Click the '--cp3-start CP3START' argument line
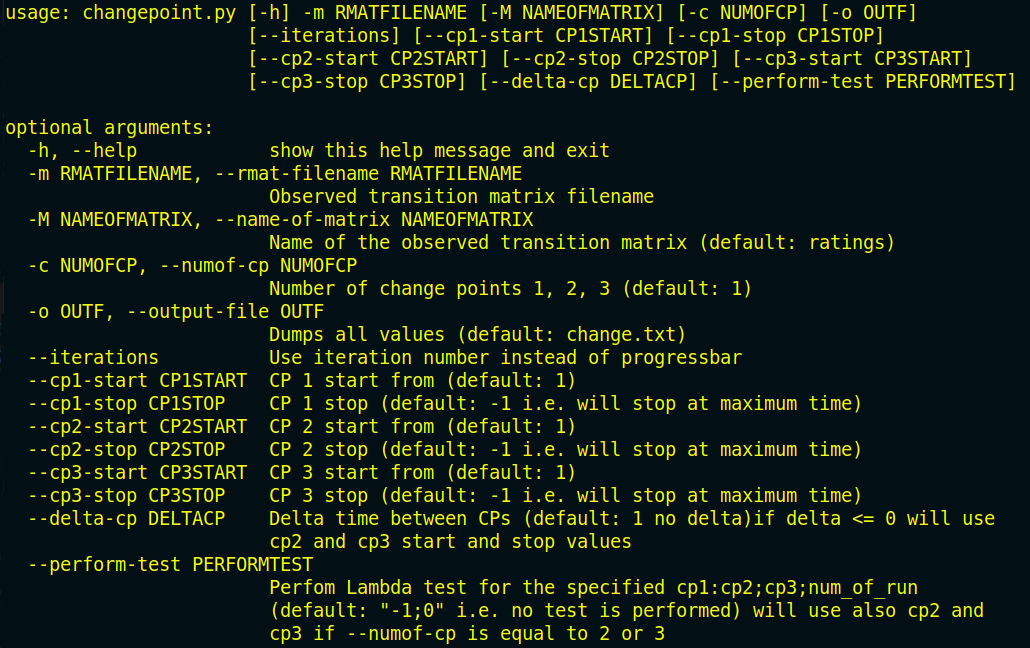The height and width of the screenshot is (648, 1030). click(137, 473)
